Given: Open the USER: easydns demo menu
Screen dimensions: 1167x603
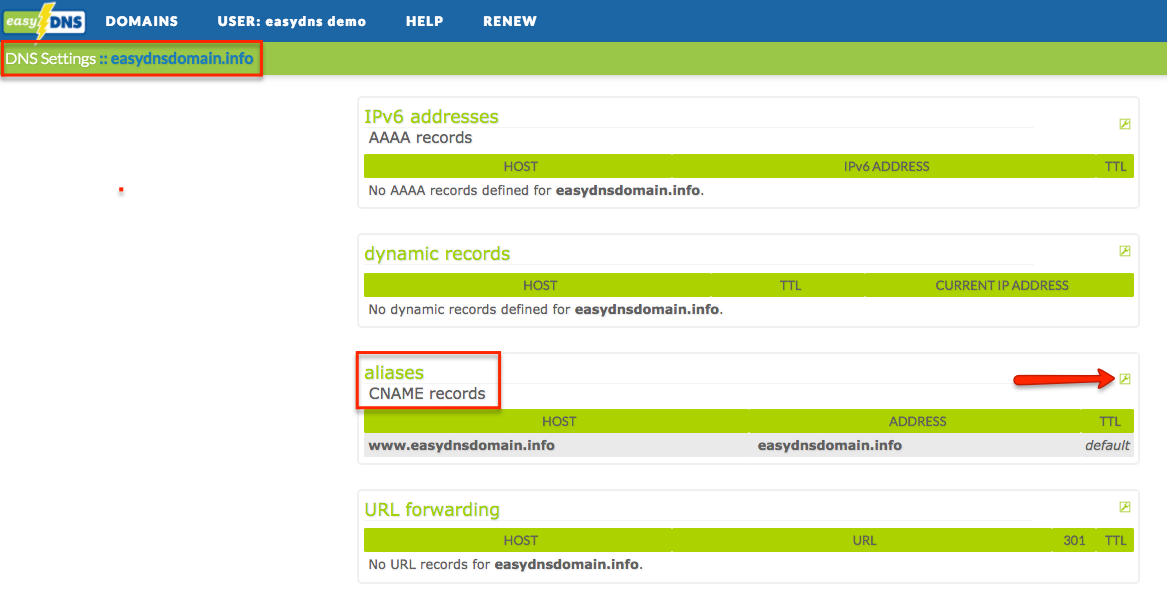Looking at the screenshot, I should (292, 22).
